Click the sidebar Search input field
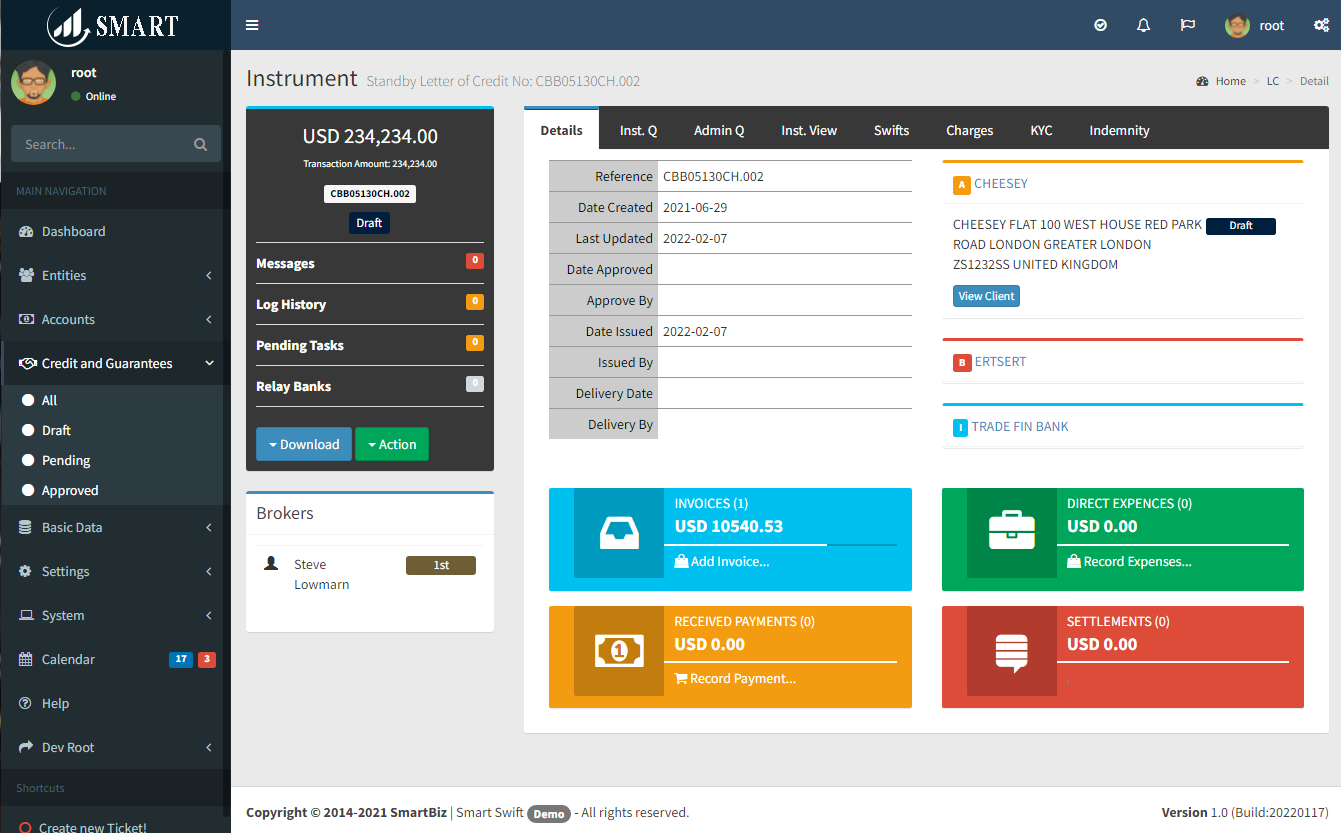Screen dimensions: 1341x833 coord(105,144)
